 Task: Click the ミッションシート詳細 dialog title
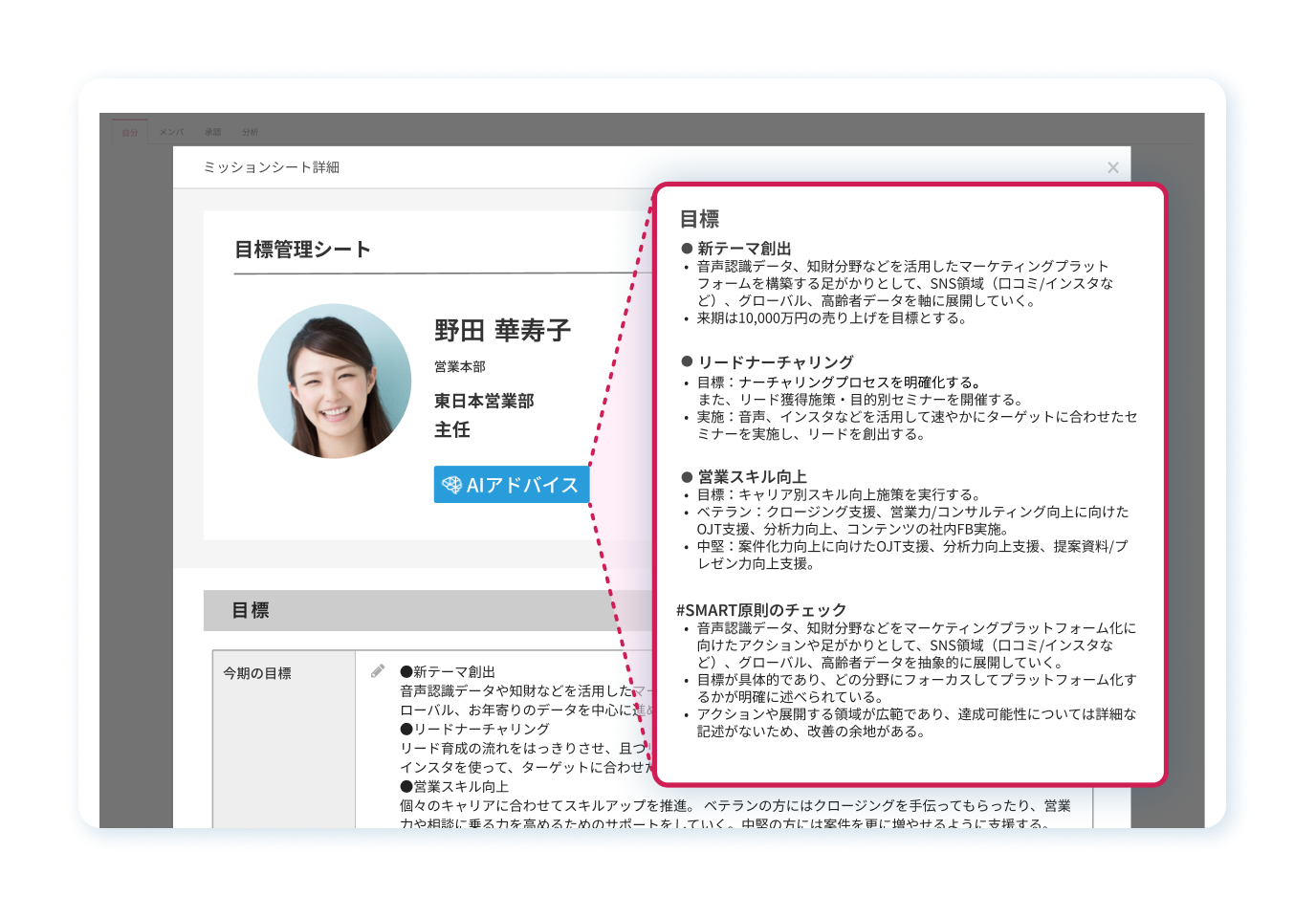(x=271, y=167)
